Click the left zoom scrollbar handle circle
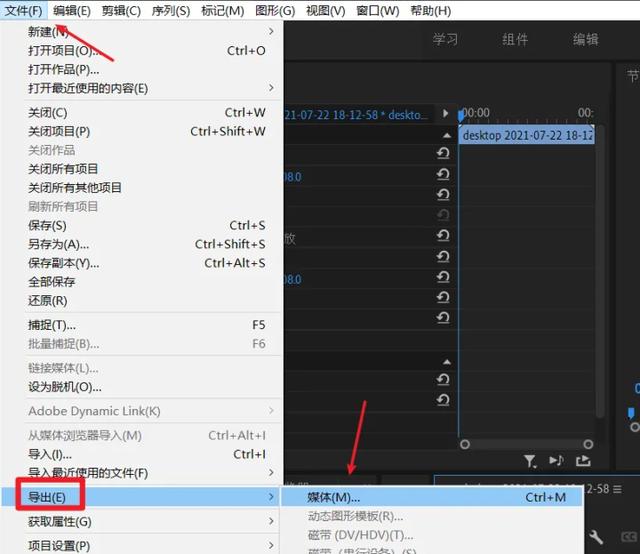Screen dimensions: 640x554 (x=465, y=444)
